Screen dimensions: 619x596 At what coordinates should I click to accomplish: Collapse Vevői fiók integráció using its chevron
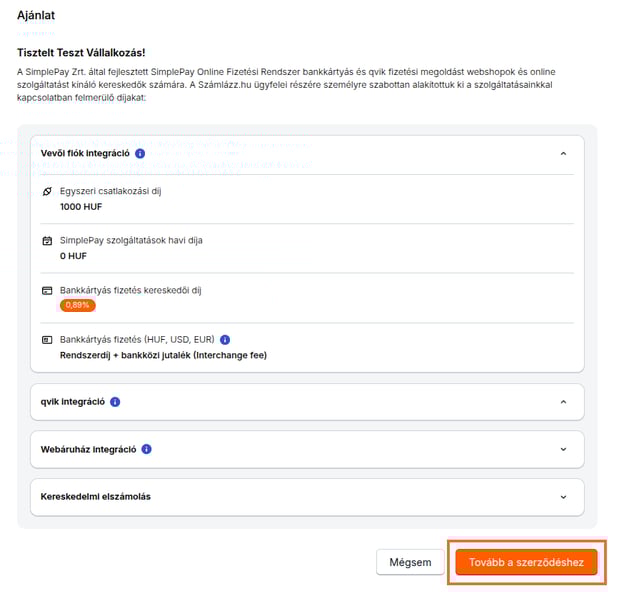[563, 154]
